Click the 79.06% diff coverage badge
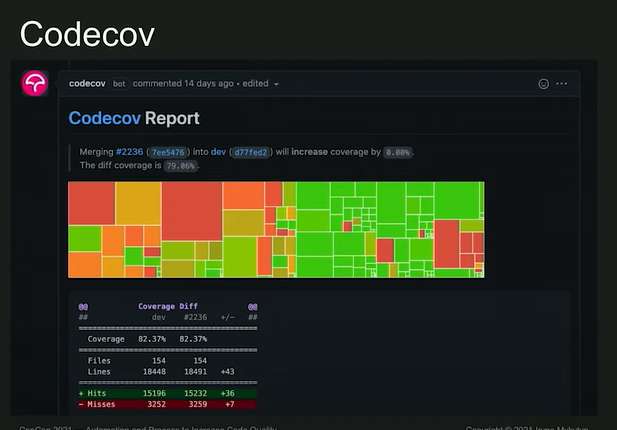The height and width of the screenshot is (430, 617). point(182,165)
